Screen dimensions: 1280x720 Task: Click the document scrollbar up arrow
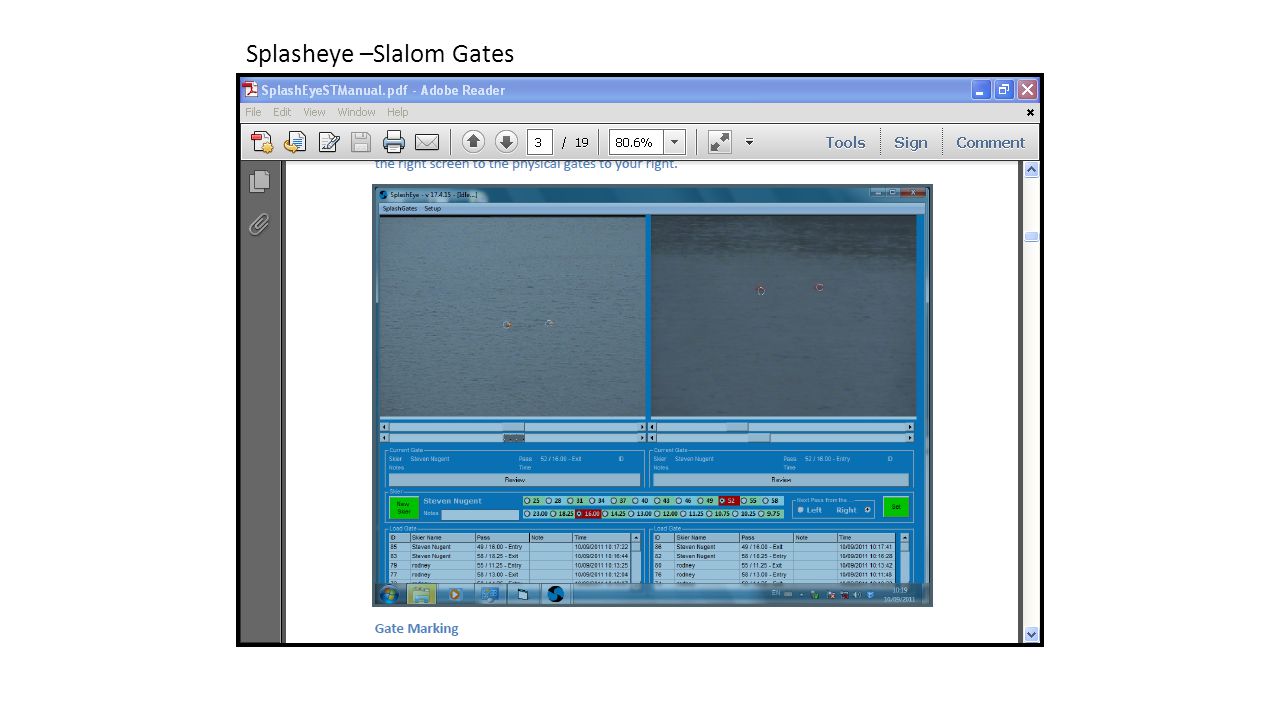pyautogui.click(x=1031, y=170)
